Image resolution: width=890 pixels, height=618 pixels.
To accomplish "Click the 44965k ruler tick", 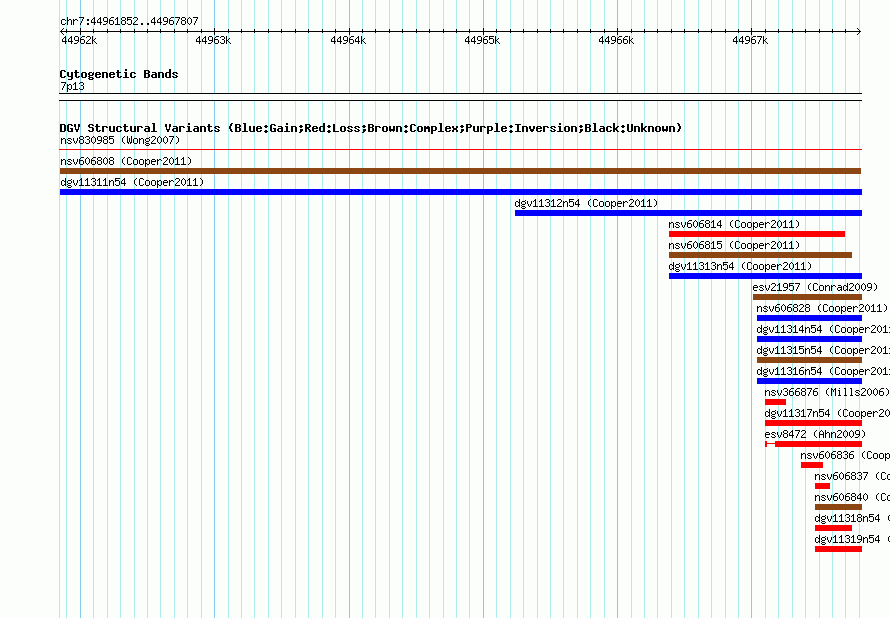I will click(482, 40).
